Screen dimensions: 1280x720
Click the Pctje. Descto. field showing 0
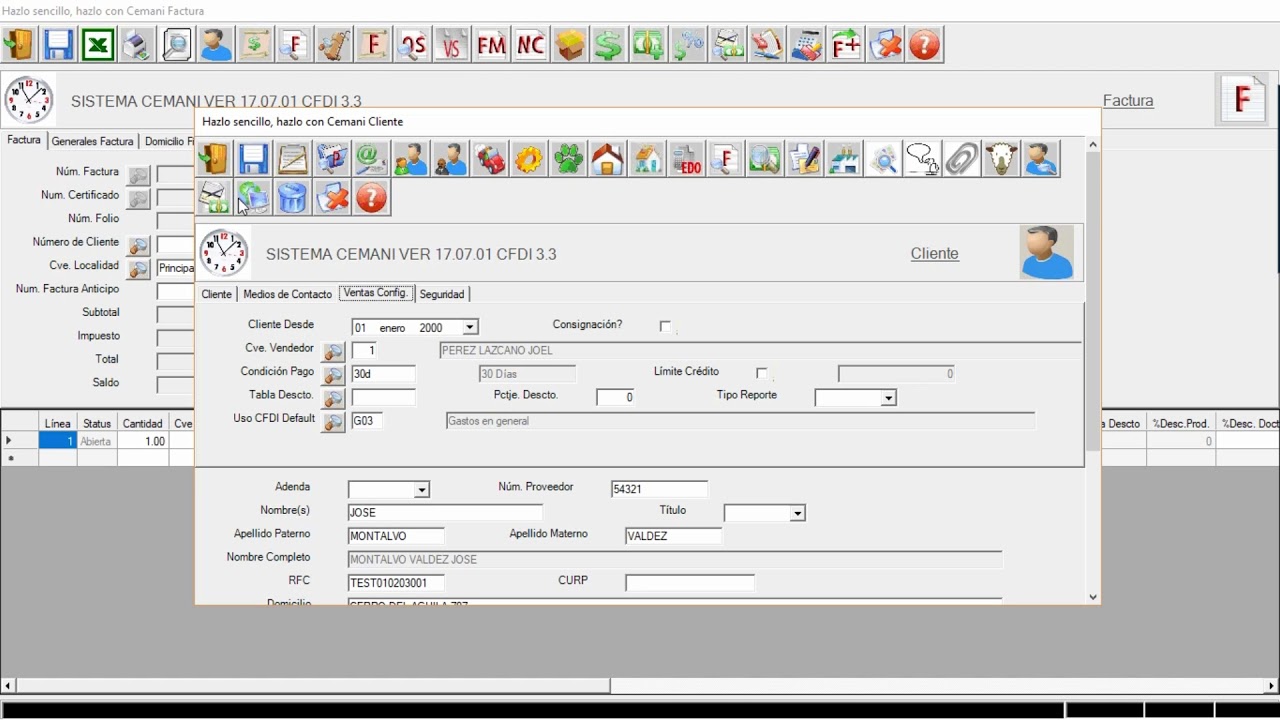tap(615, 397)
